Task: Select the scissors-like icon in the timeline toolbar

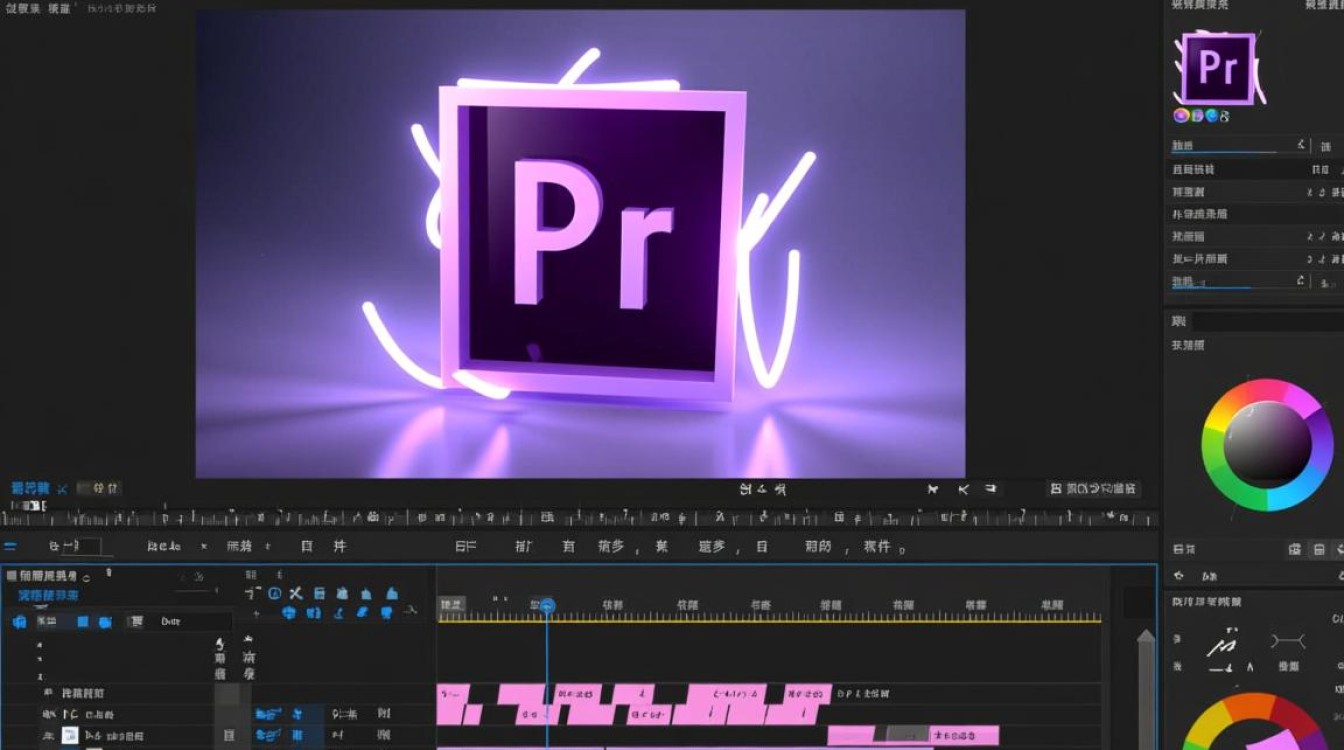Action: 295,593
